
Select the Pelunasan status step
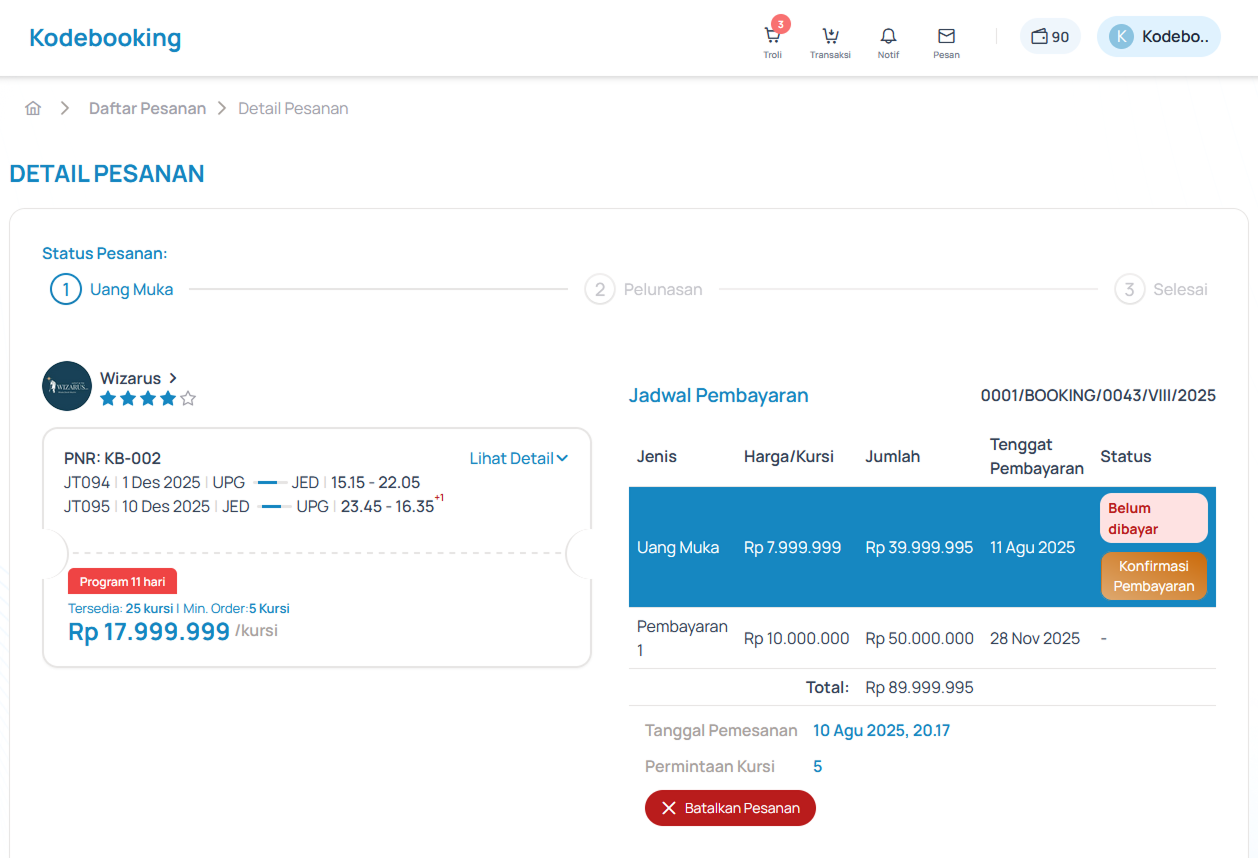click(x=644, y=290)
